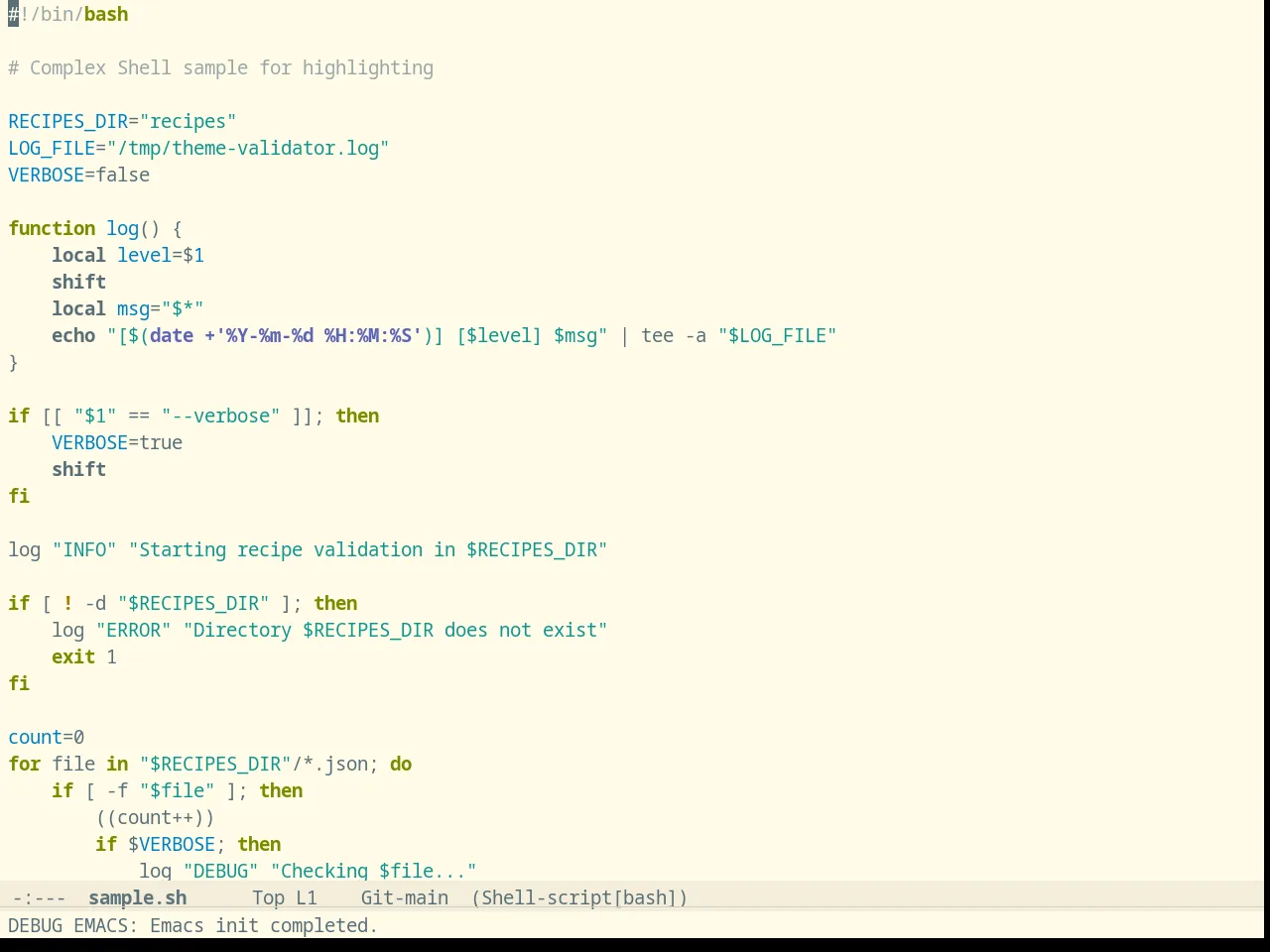Place cursor on count=0 line

47,738
